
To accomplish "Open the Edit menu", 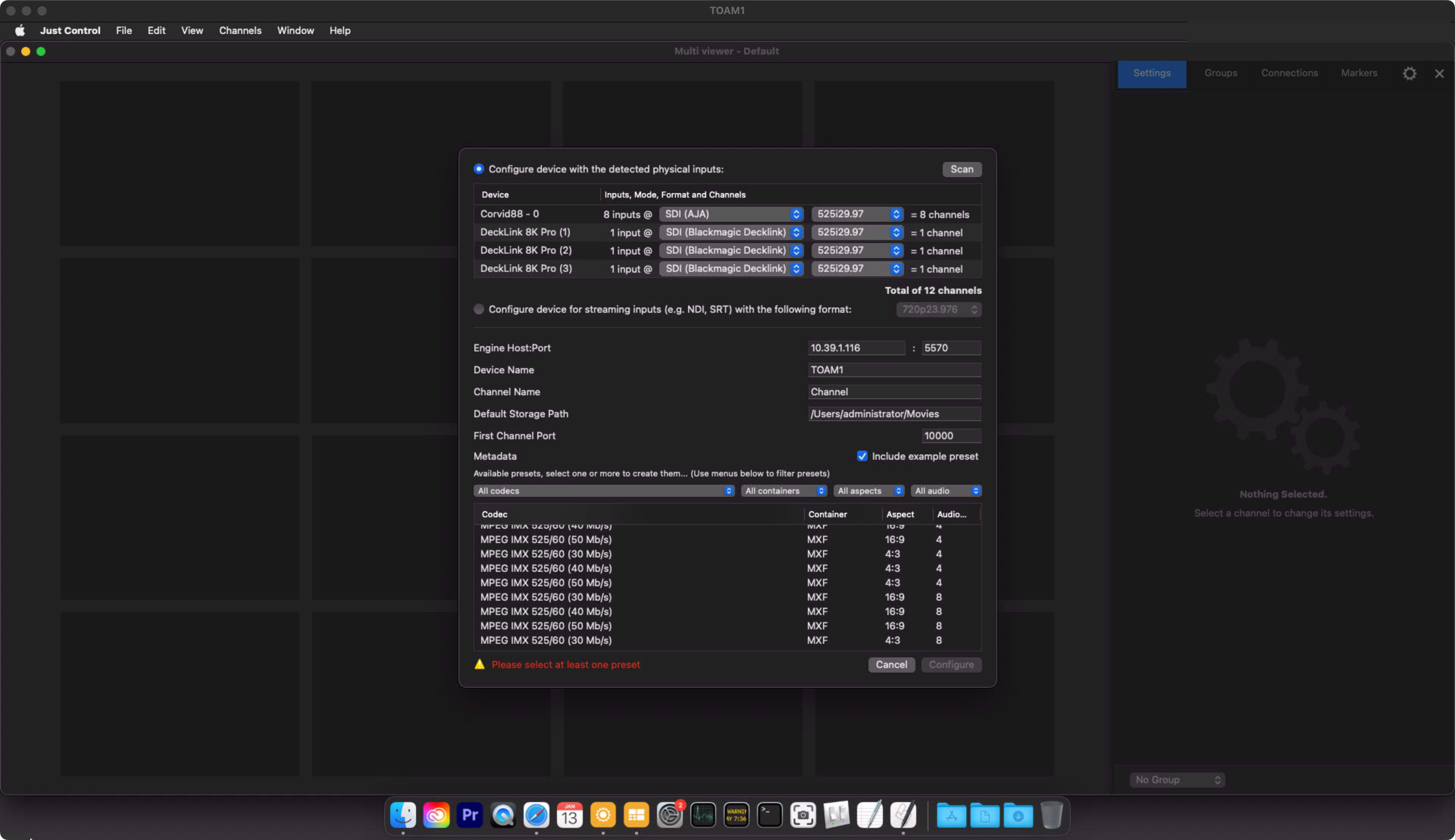I will coord(156,31).
